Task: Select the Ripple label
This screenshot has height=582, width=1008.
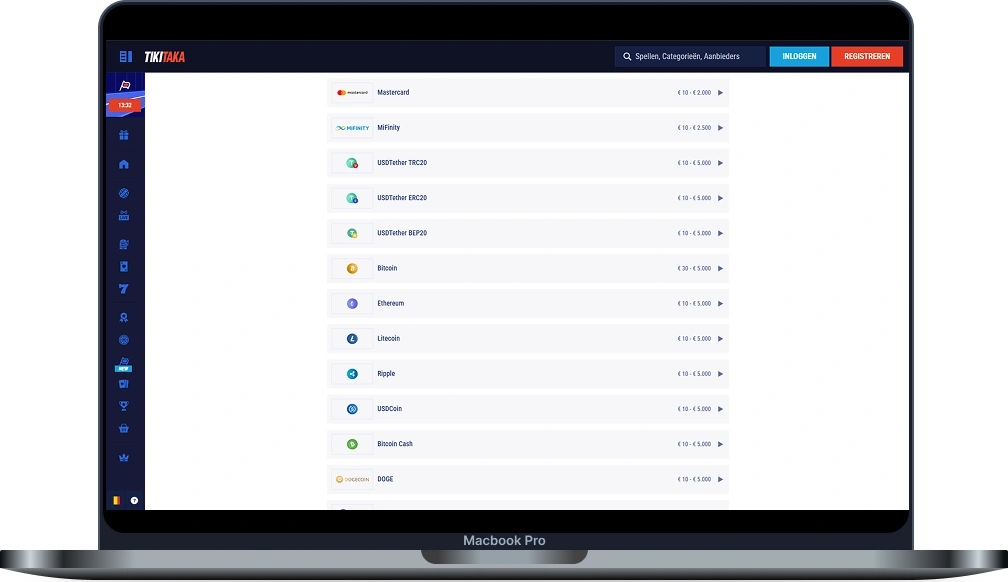Action: click(386, 374)
